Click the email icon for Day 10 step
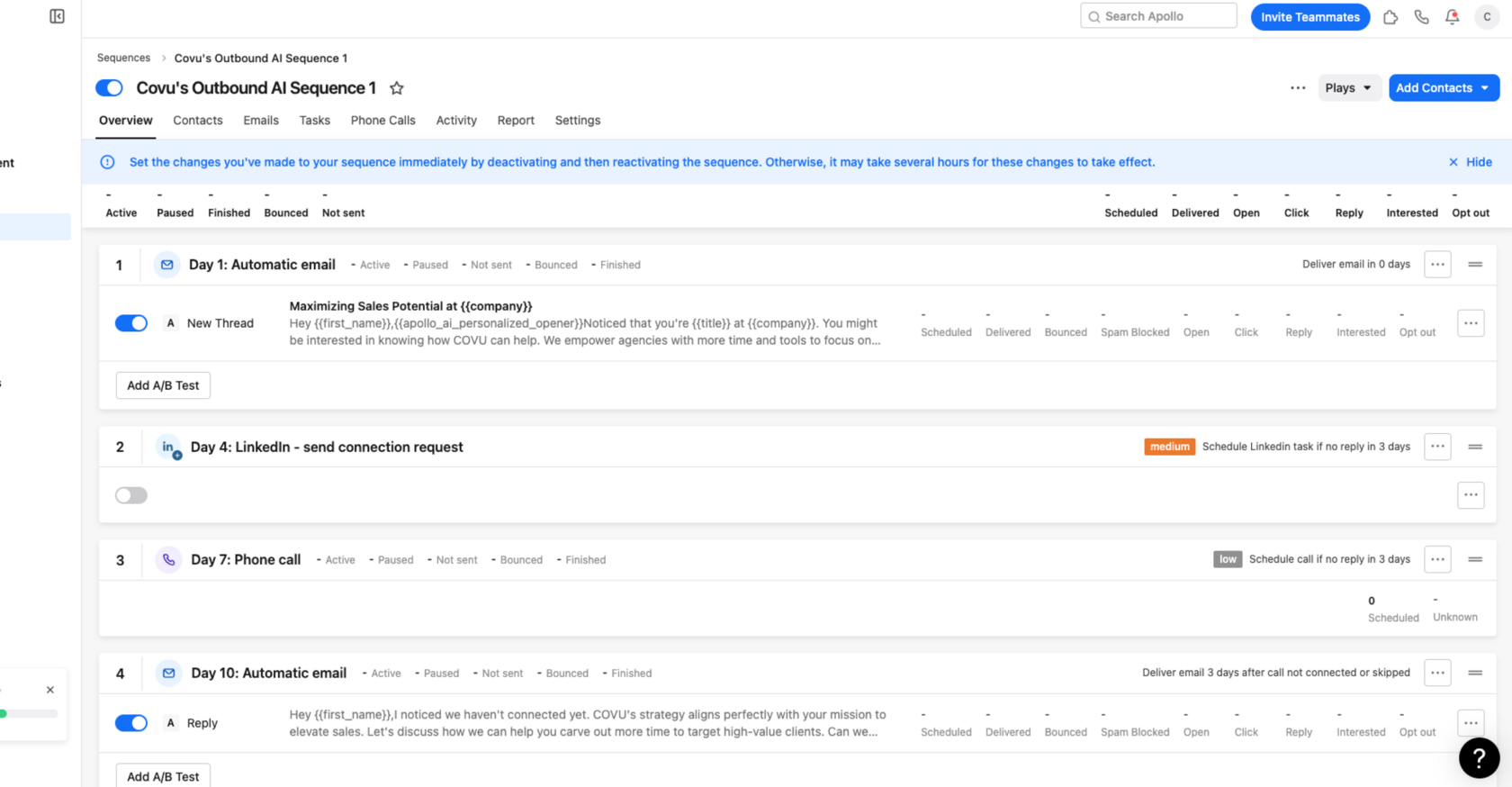The image size is (1512, 787). point(168,674)
